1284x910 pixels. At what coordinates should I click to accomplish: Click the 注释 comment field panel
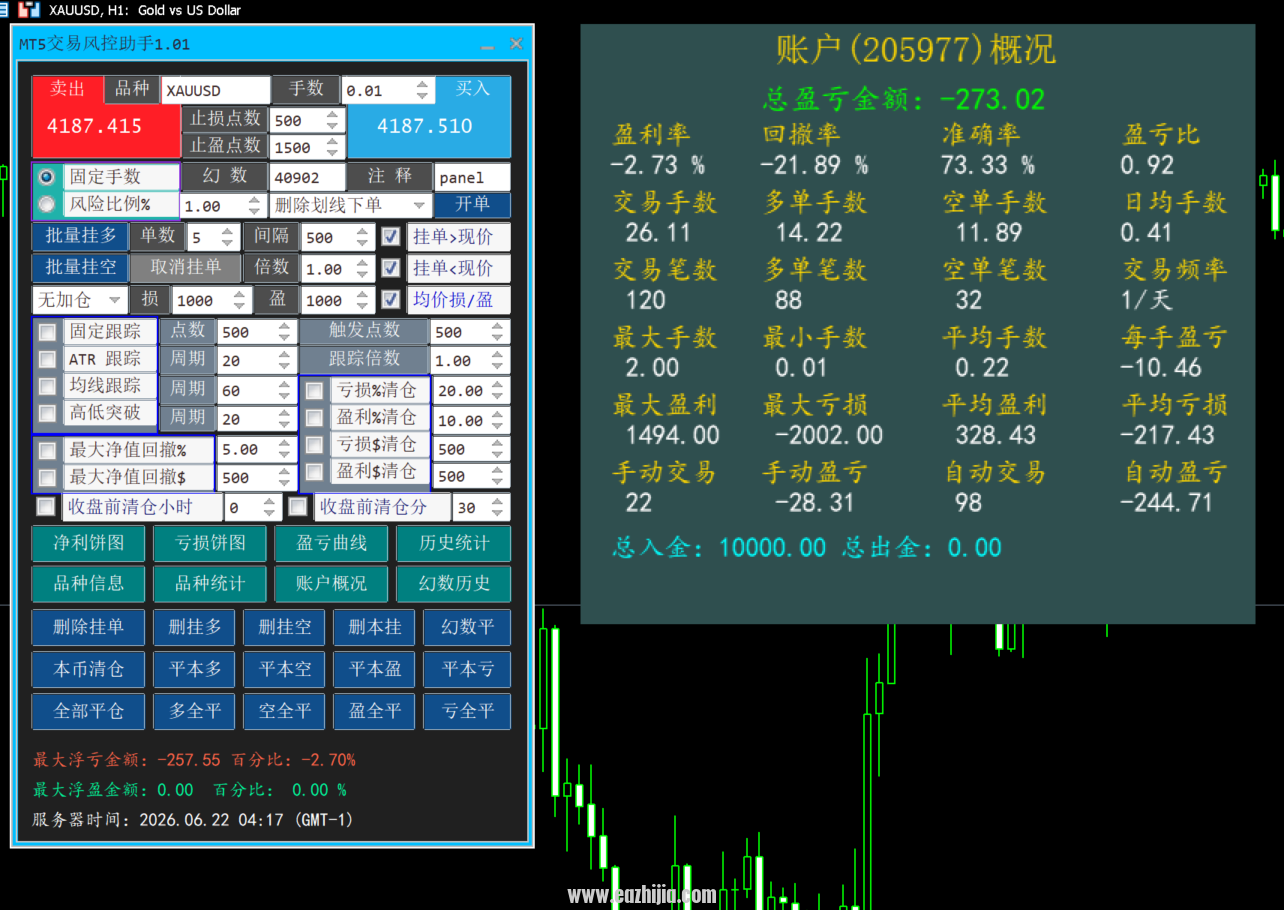472,177
